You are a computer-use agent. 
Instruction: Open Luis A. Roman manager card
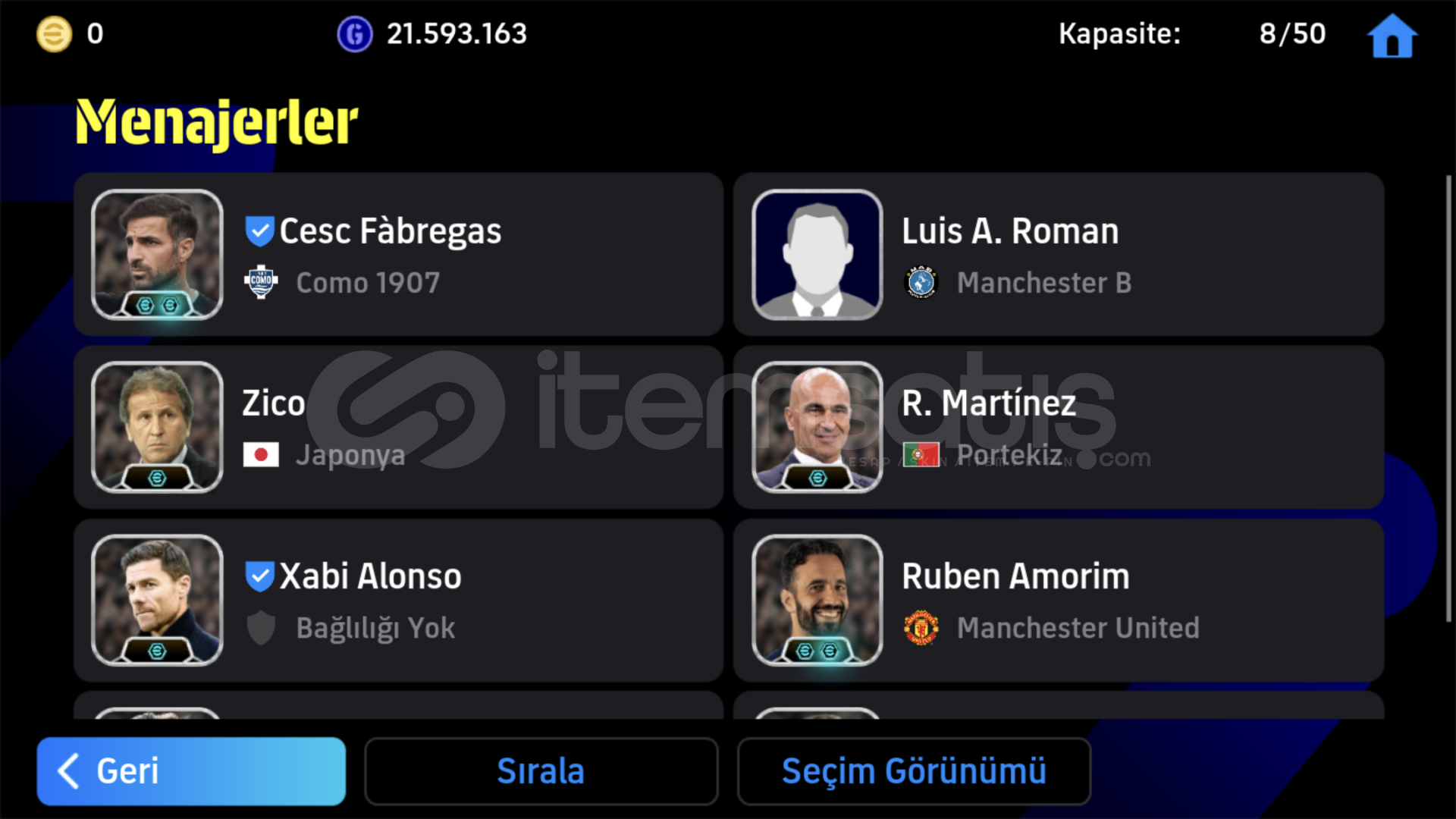tap(1059, 255)
